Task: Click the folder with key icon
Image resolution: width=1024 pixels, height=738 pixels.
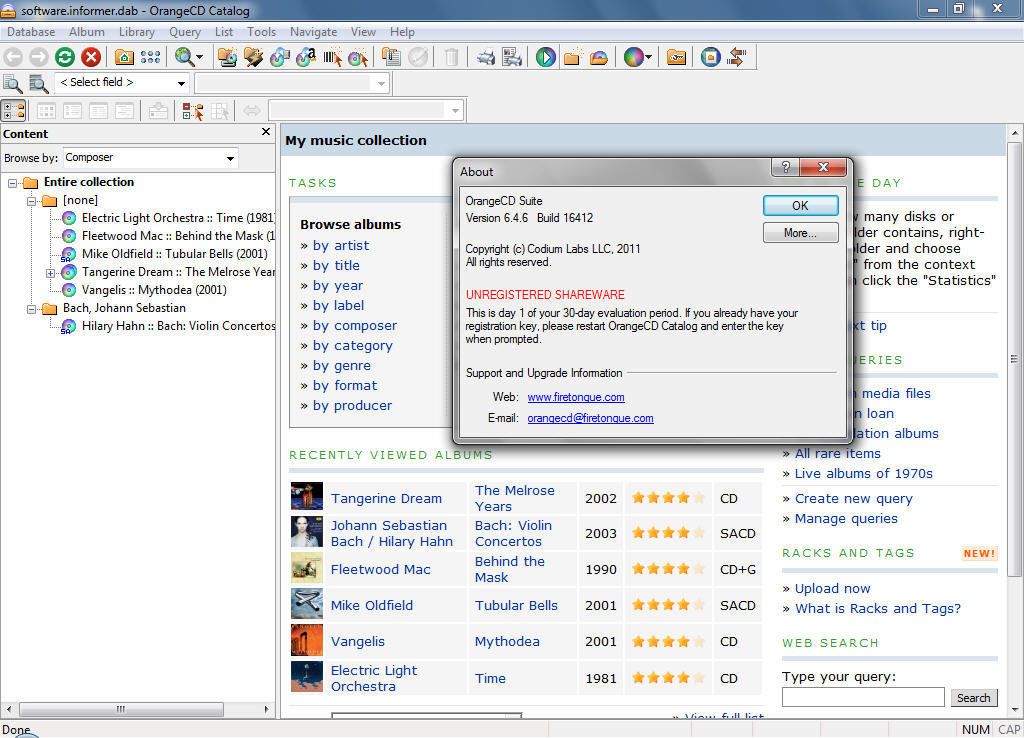Action: [677, 57]
